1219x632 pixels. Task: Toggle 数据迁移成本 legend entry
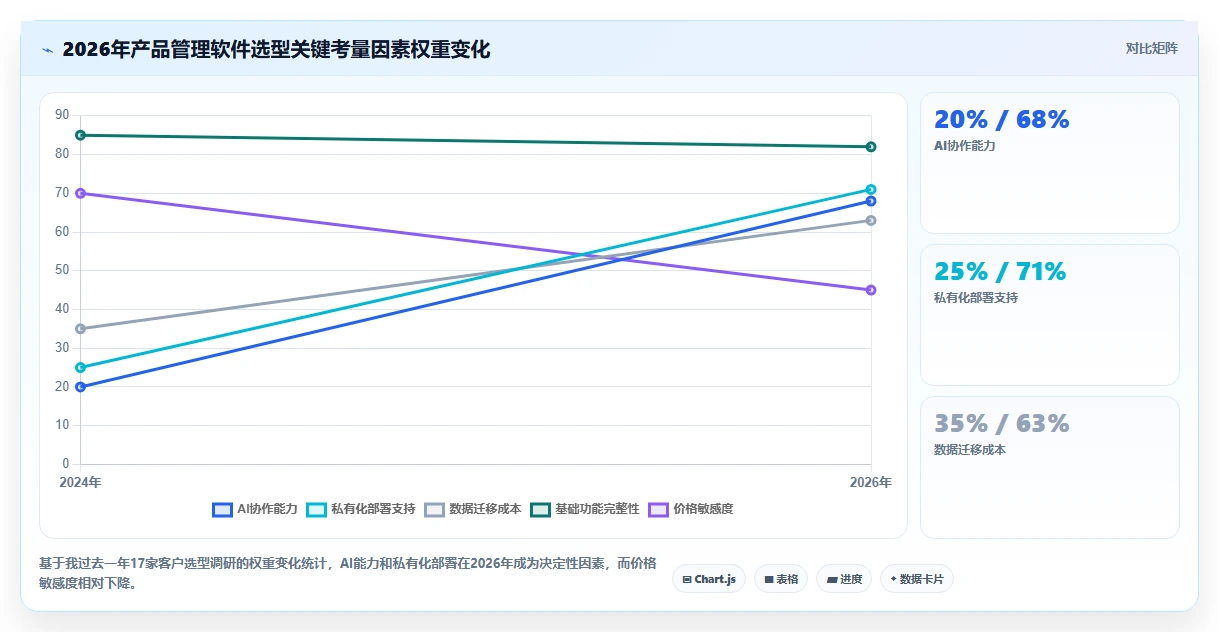[473, 509]
